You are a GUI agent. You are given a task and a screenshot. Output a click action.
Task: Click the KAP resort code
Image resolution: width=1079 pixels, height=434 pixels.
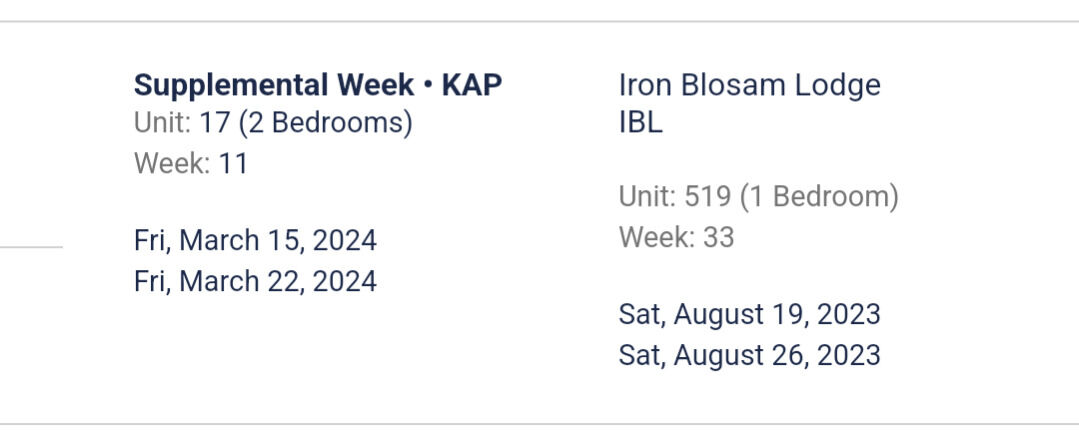click(472, 85)
